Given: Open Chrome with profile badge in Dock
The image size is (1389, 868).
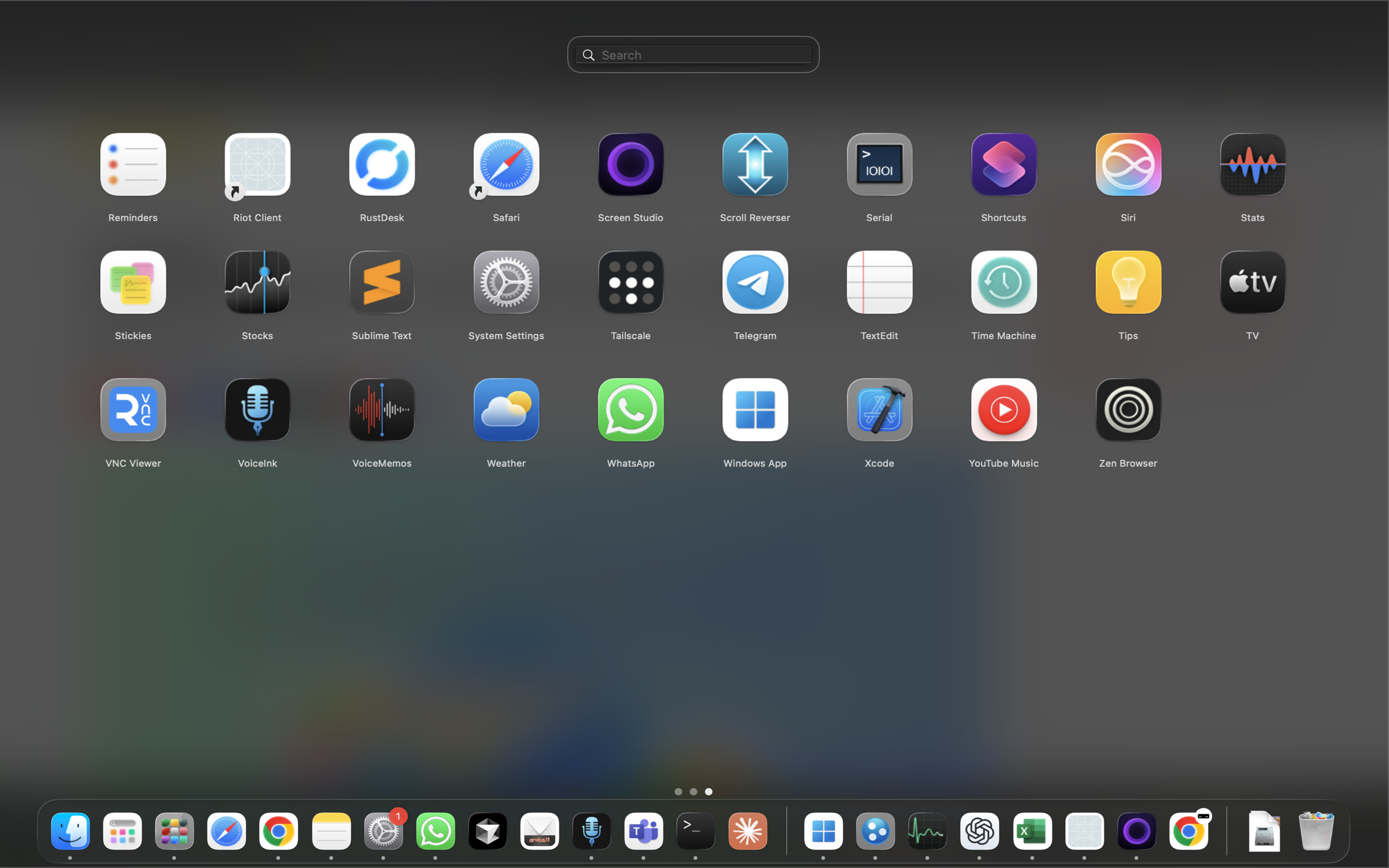Looking at the screenshot, I should (x=1189, y=831).
